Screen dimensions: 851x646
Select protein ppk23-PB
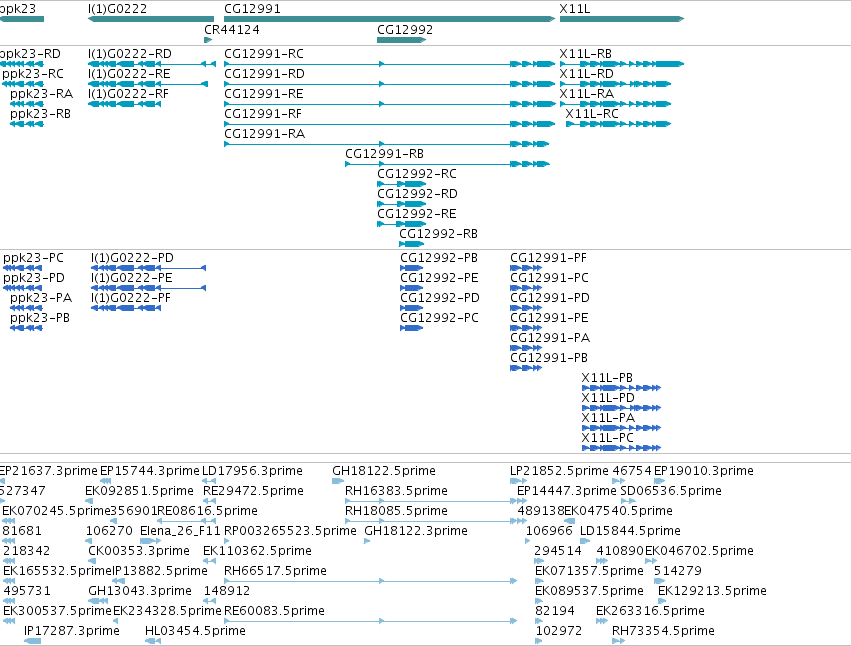pyautogui.click(x=26, y=328)
